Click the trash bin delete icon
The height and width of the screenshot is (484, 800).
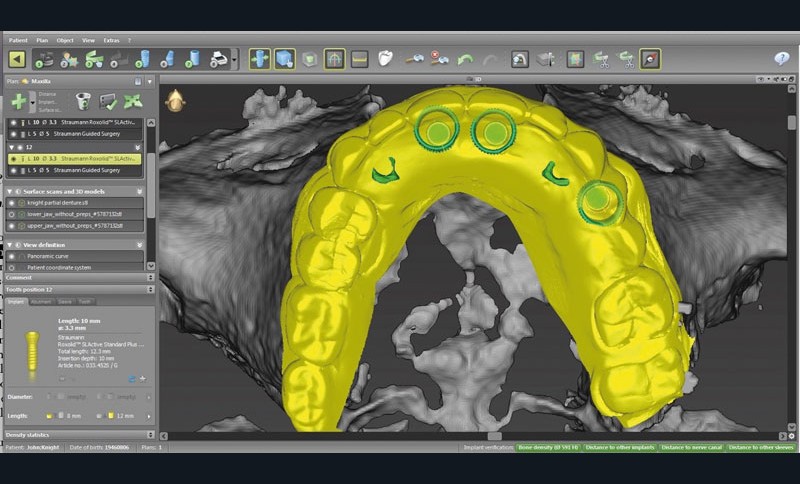point(83,101)
